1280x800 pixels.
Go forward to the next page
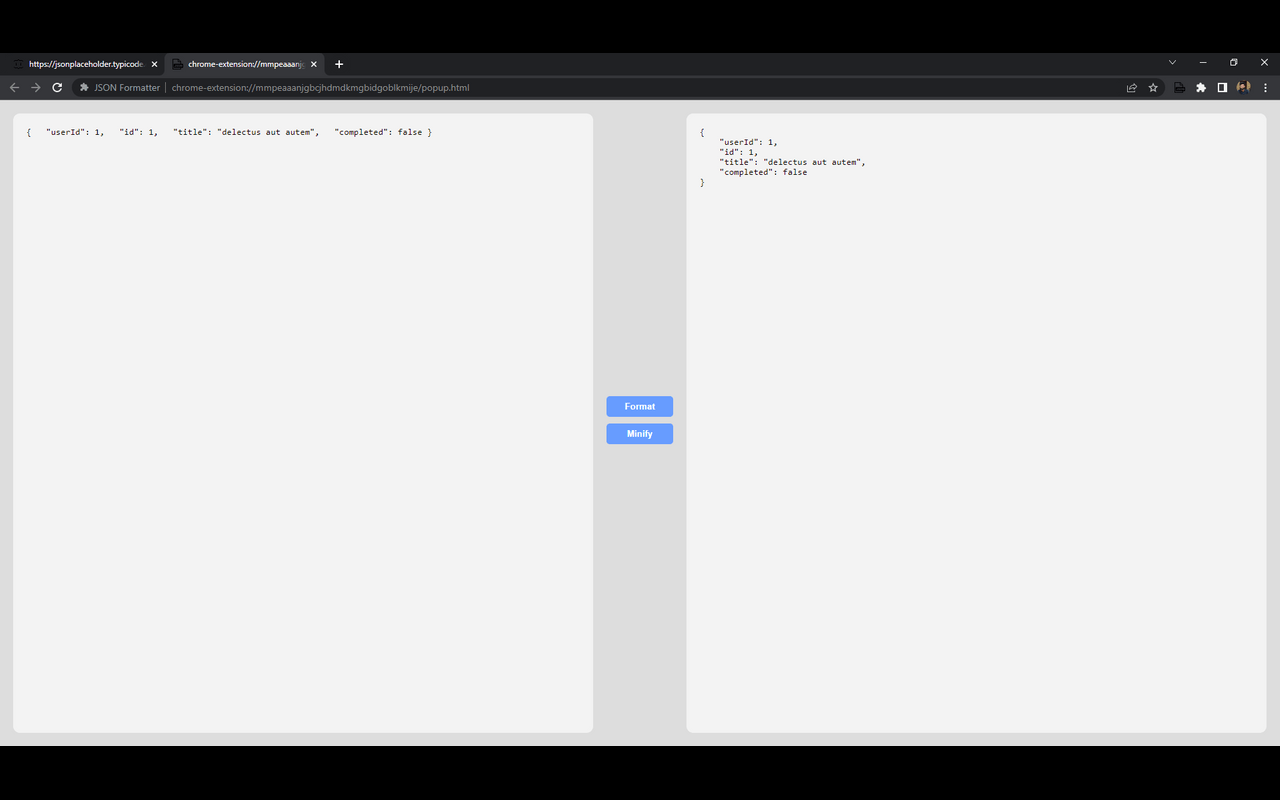point(36,88)
